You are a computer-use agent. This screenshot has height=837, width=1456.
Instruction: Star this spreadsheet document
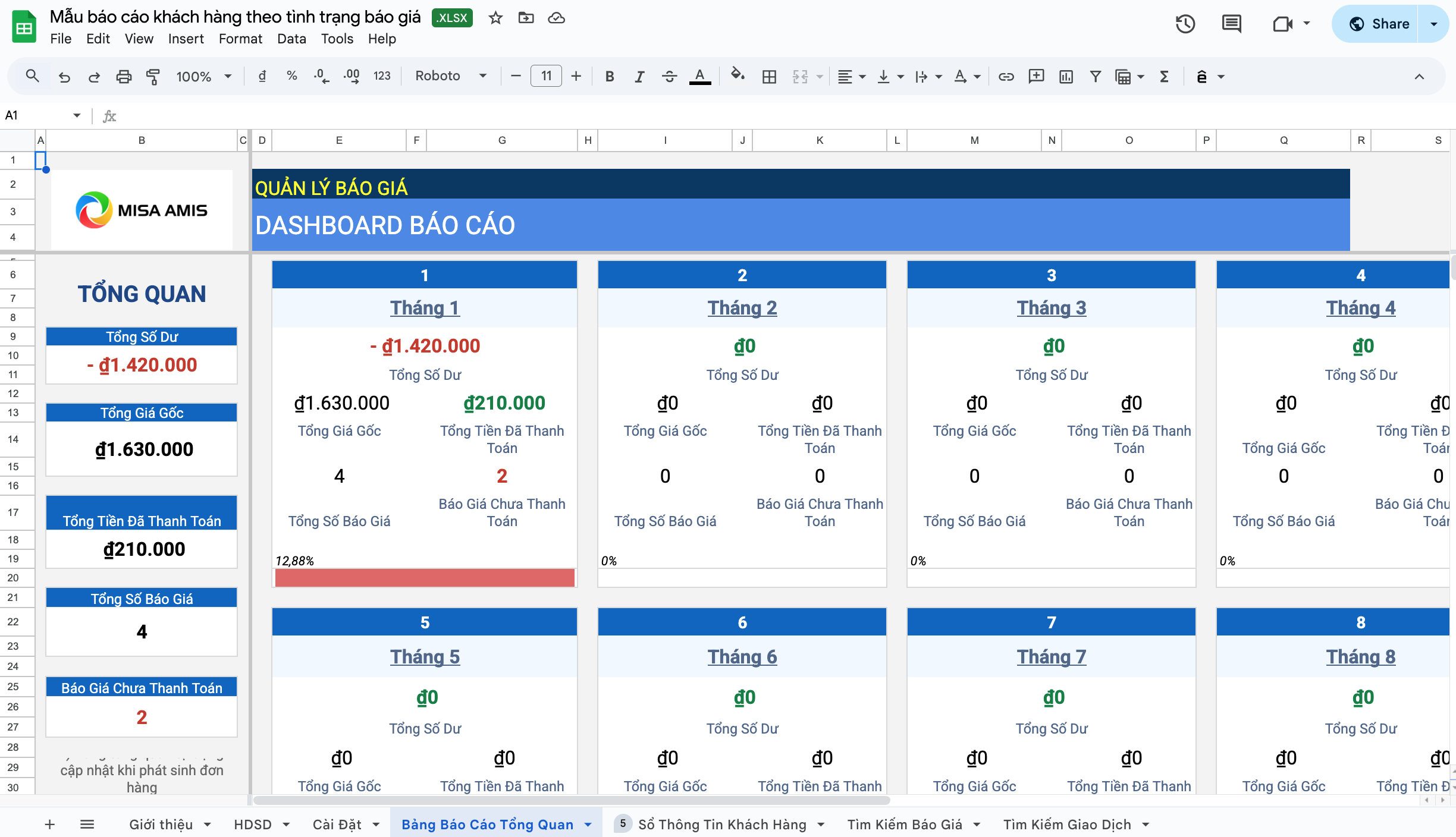coord(495,18)
